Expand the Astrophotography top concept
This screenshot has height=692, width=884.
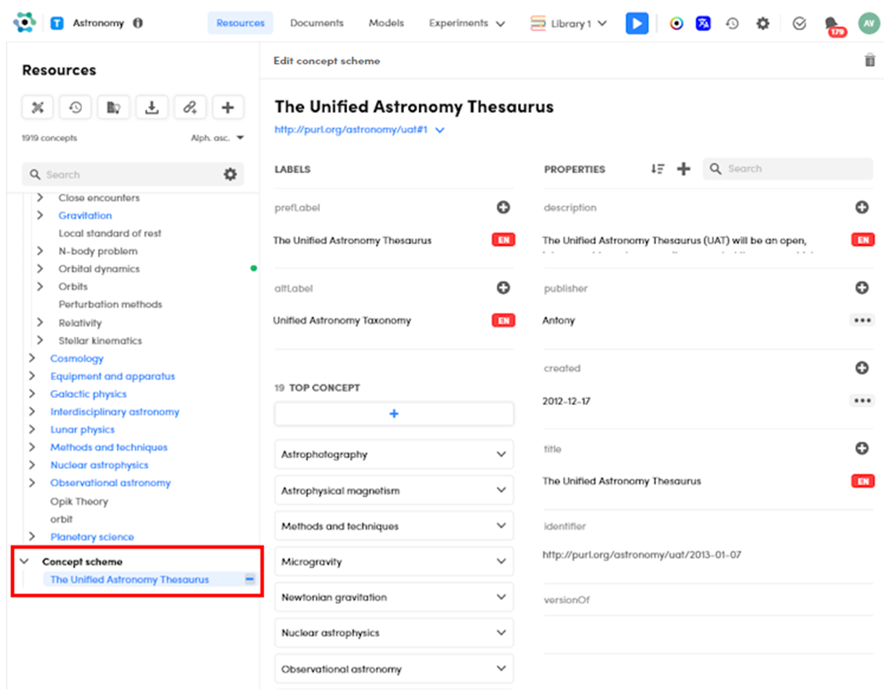501,454
